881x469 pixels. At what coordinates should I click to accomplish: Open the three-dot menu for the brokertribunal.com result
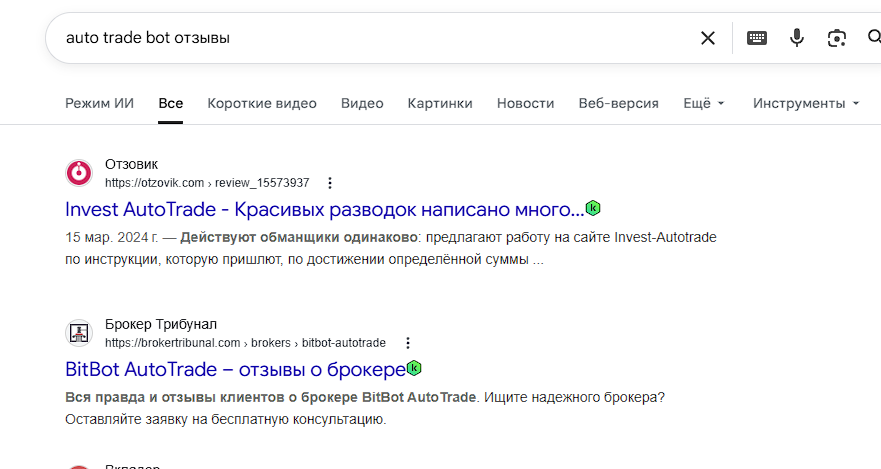tap(408, 343)
